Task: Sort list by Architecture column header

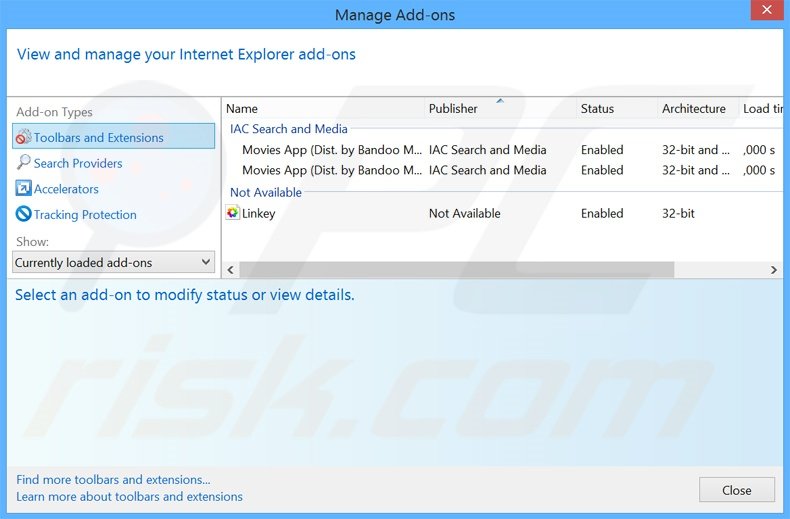Action: (x=698, y=108)
